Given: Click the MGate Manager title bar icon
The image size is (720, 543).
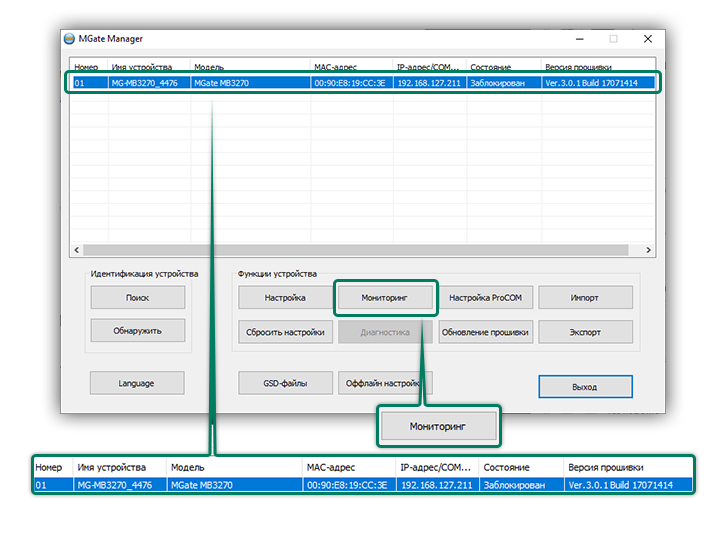Looking at the screenshot, I should 70,39.
